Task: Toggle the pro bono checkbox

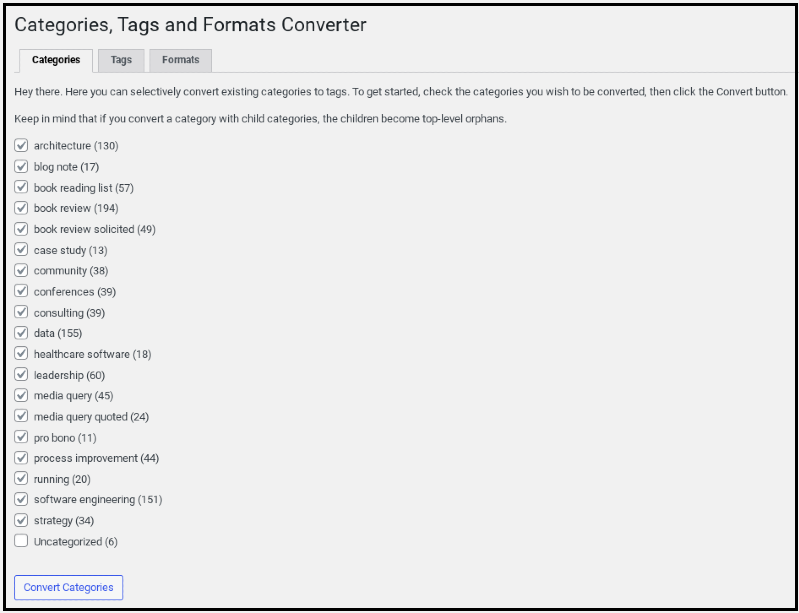Action: (x=21, y=437)
